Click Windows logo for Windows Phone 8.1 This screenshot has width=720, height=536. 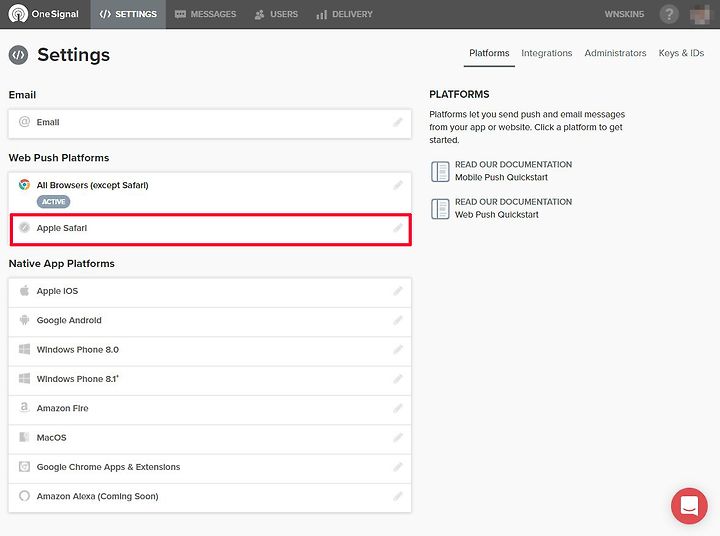tap(24, 378)
